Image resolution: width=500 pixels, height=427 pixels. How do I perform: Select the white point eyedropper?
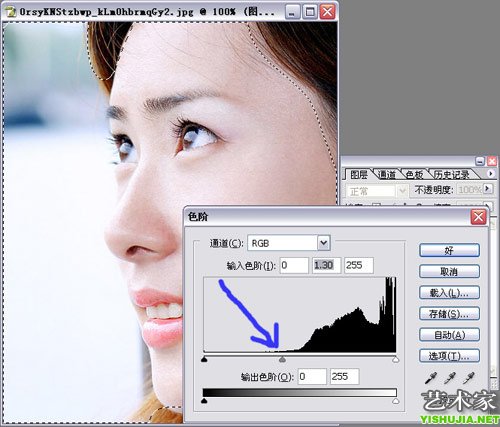coord(469,378)
